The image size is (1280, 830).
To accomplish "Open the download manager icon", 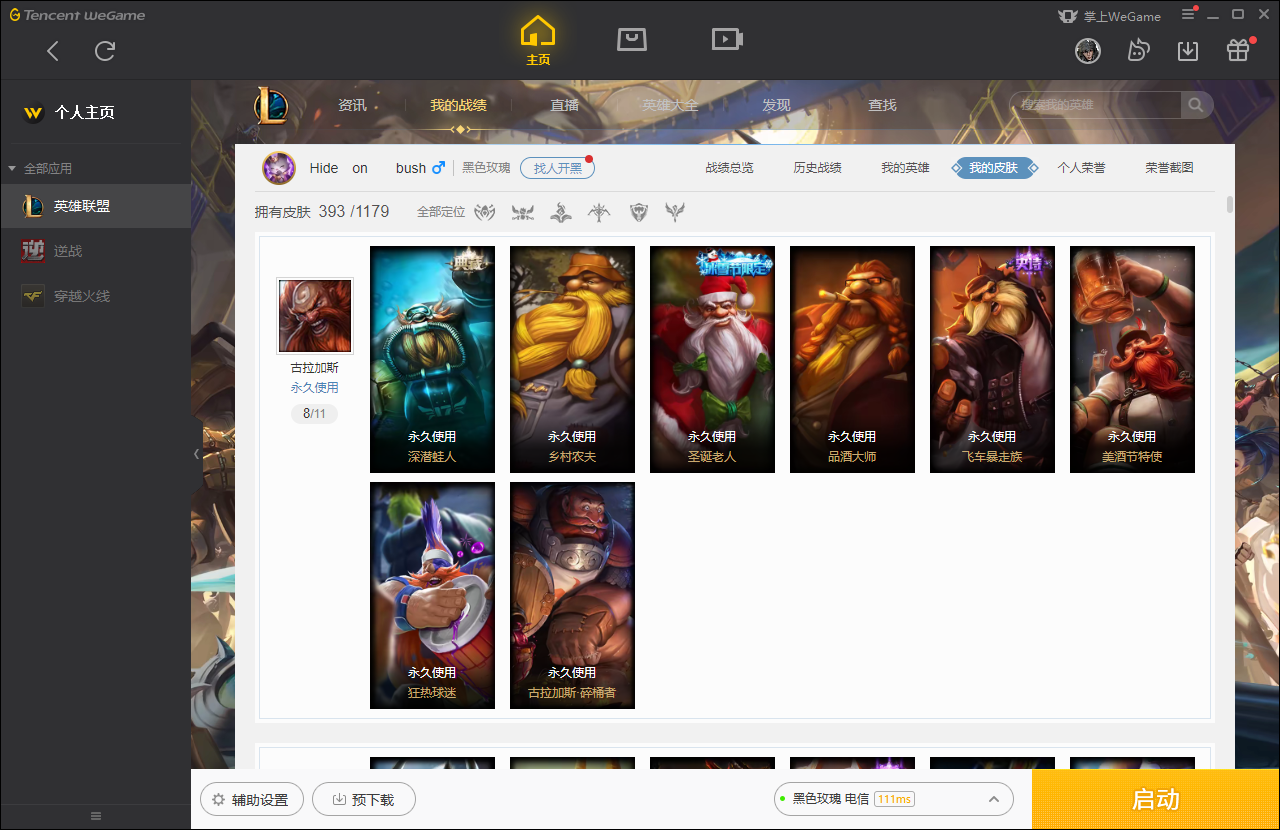I will [1188, 51].
